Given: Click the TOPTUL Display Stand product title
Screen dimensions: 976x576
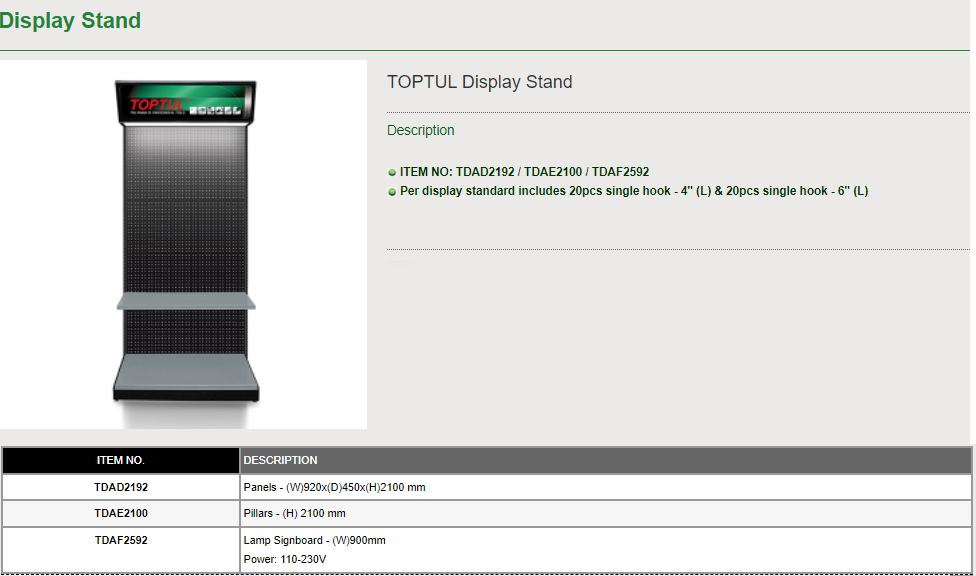Looking at the screenshot, I should click(479, 82).
